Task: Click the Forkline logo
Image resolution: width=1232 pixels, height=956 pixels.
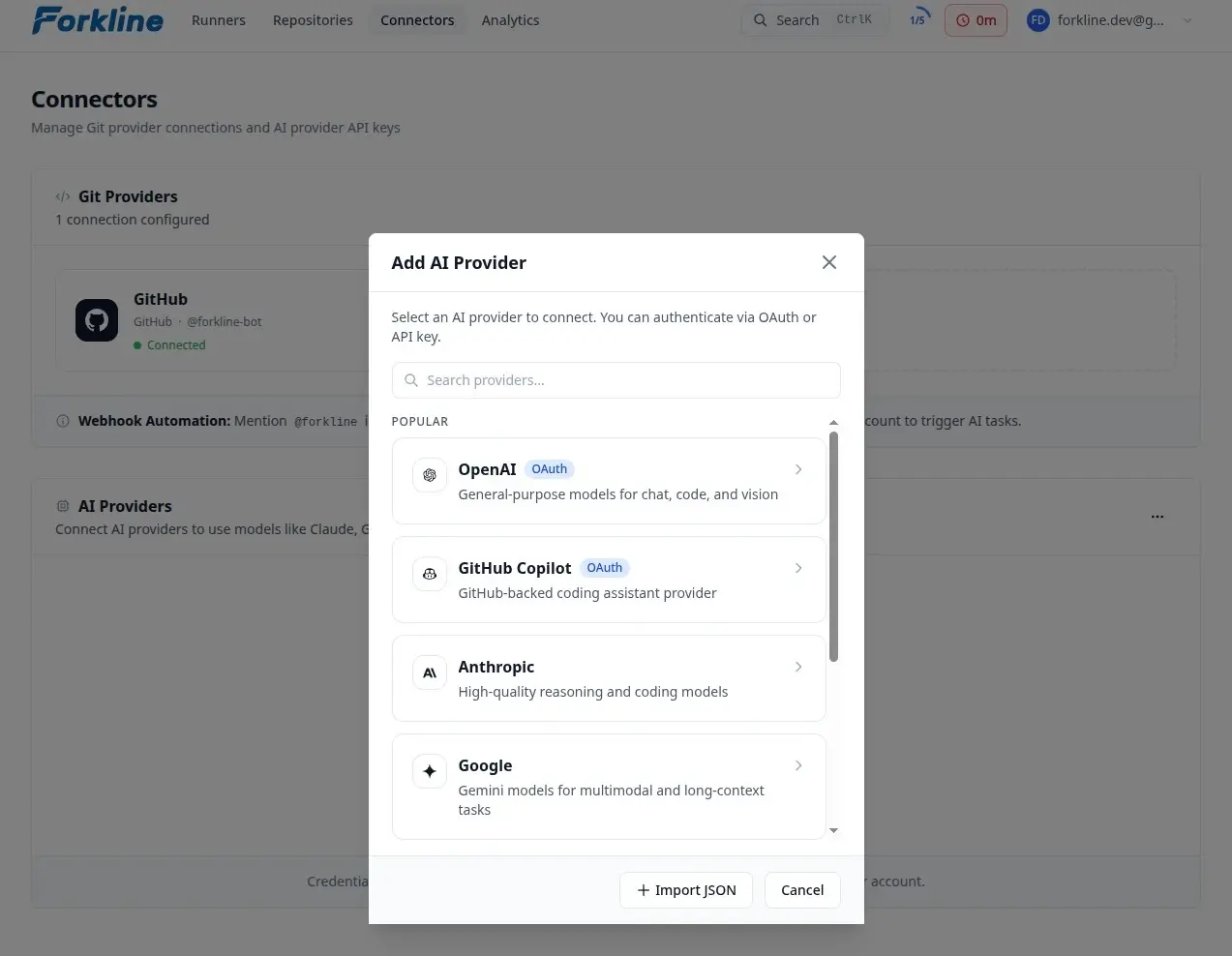Action: point(98,19)
